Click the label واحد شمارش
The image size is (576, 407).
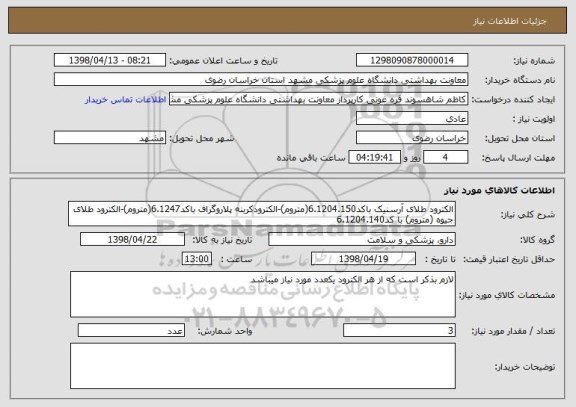point(225,331)
